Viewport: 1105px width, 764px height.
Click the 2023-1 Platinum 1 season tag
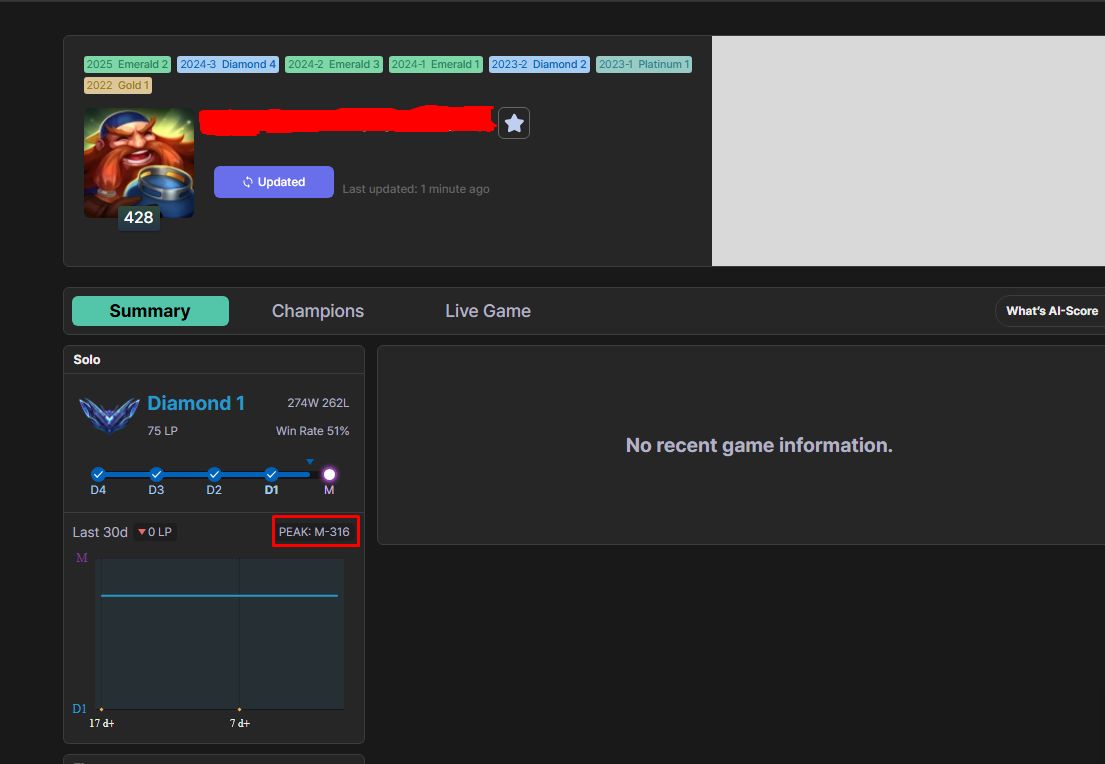(643, 64)
